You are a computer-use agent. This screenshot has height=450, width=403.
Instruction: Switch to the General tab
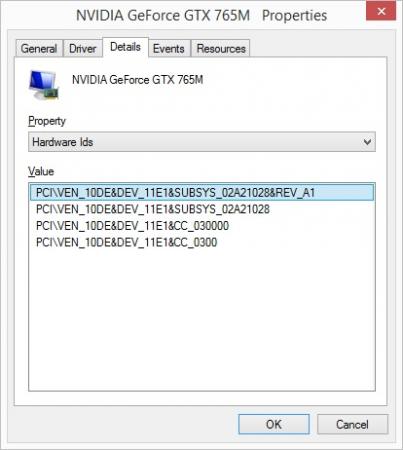tap(39, 49)
